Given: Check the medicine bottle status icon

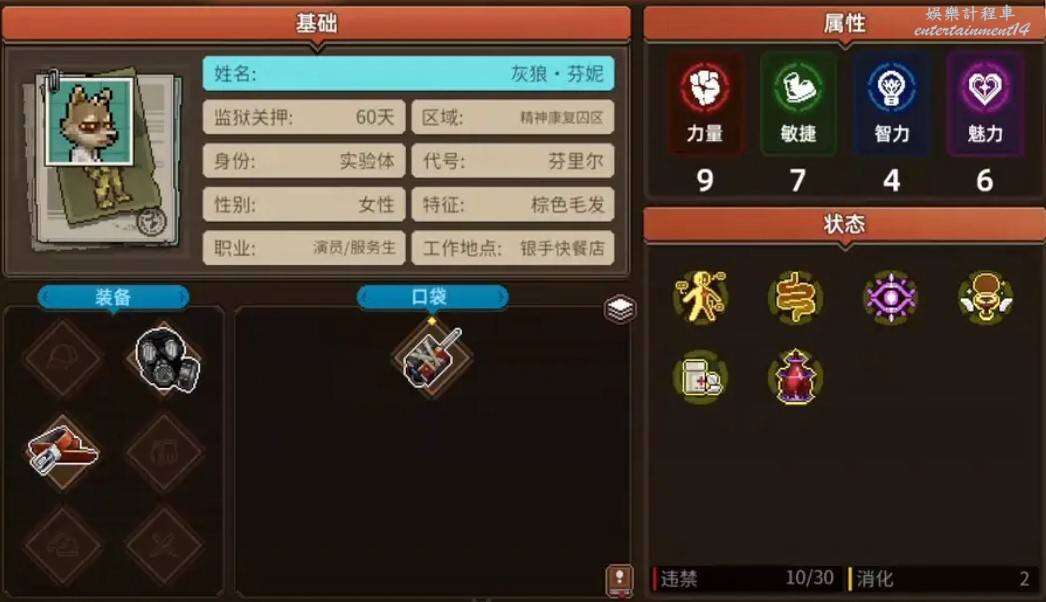Looking at the screenshot, I should click(700, 378).
